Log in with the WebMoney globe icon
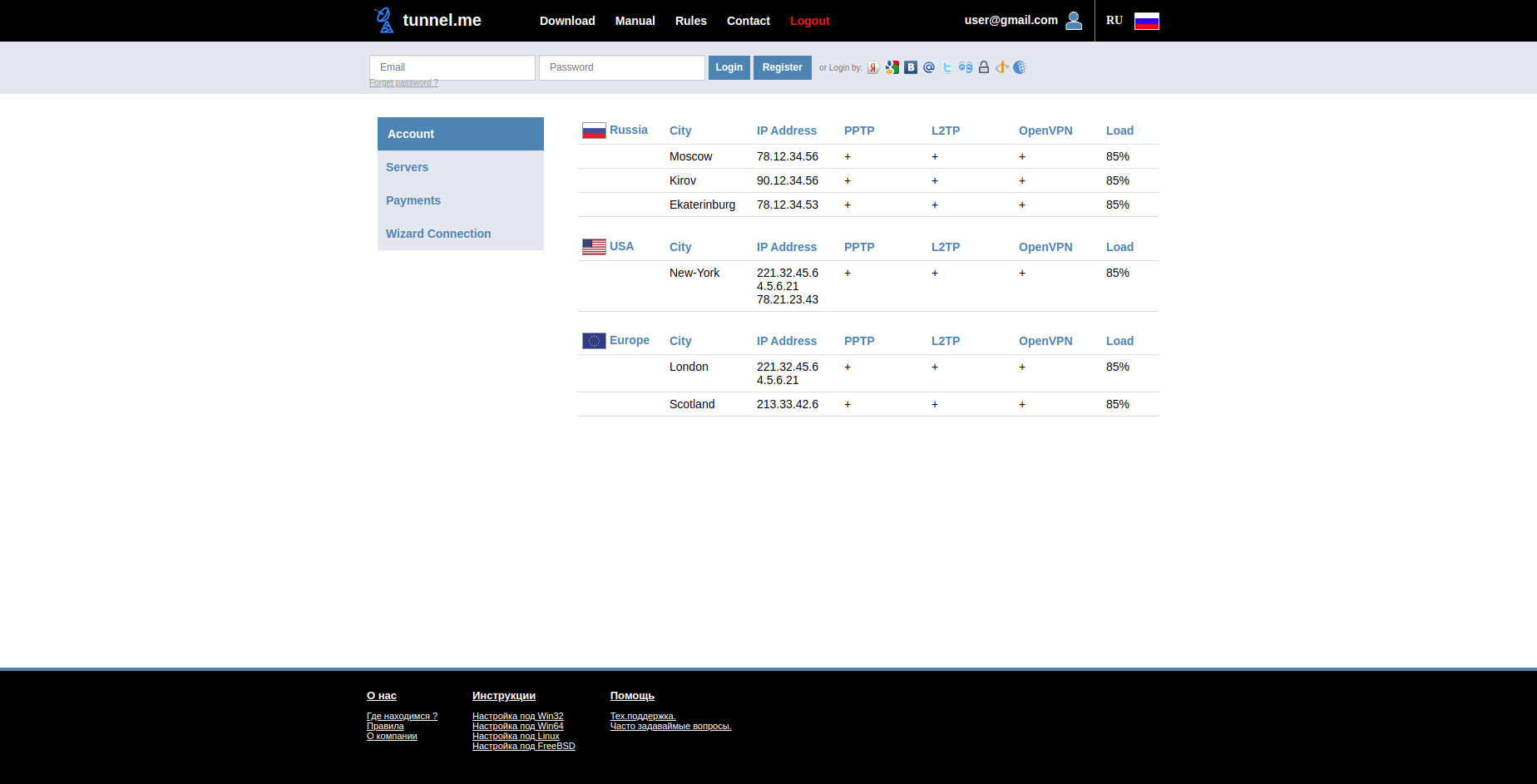 pos(1020,67)
